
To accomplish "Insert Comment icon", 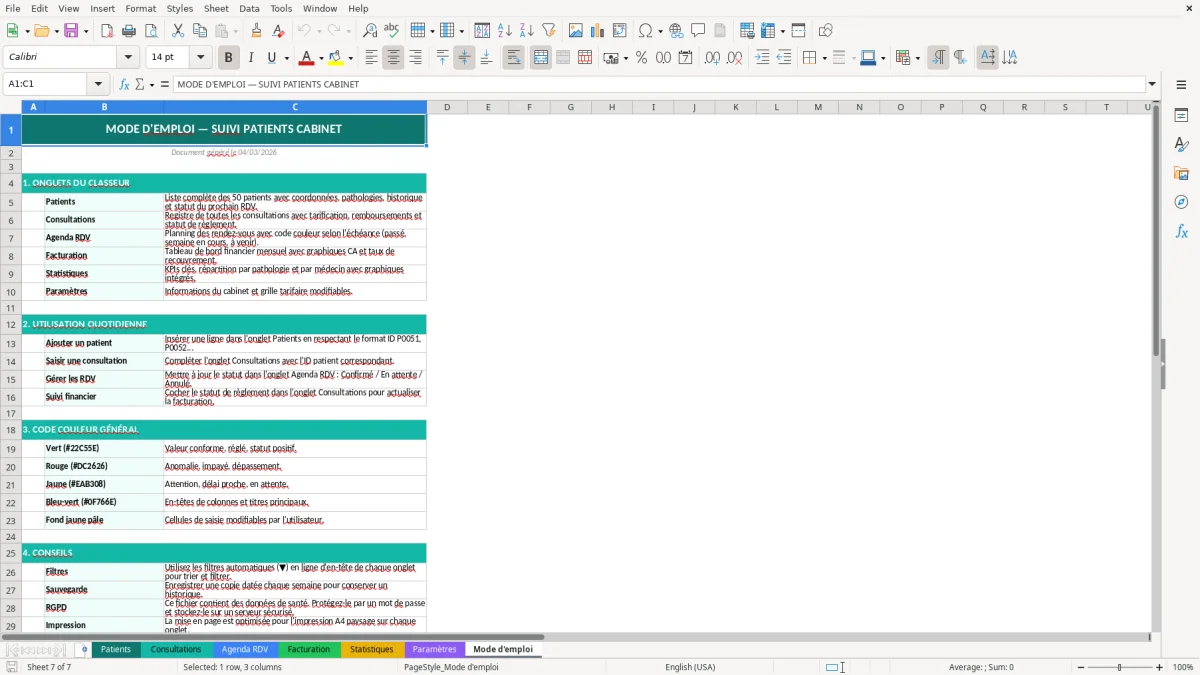I will coord(698,31).
